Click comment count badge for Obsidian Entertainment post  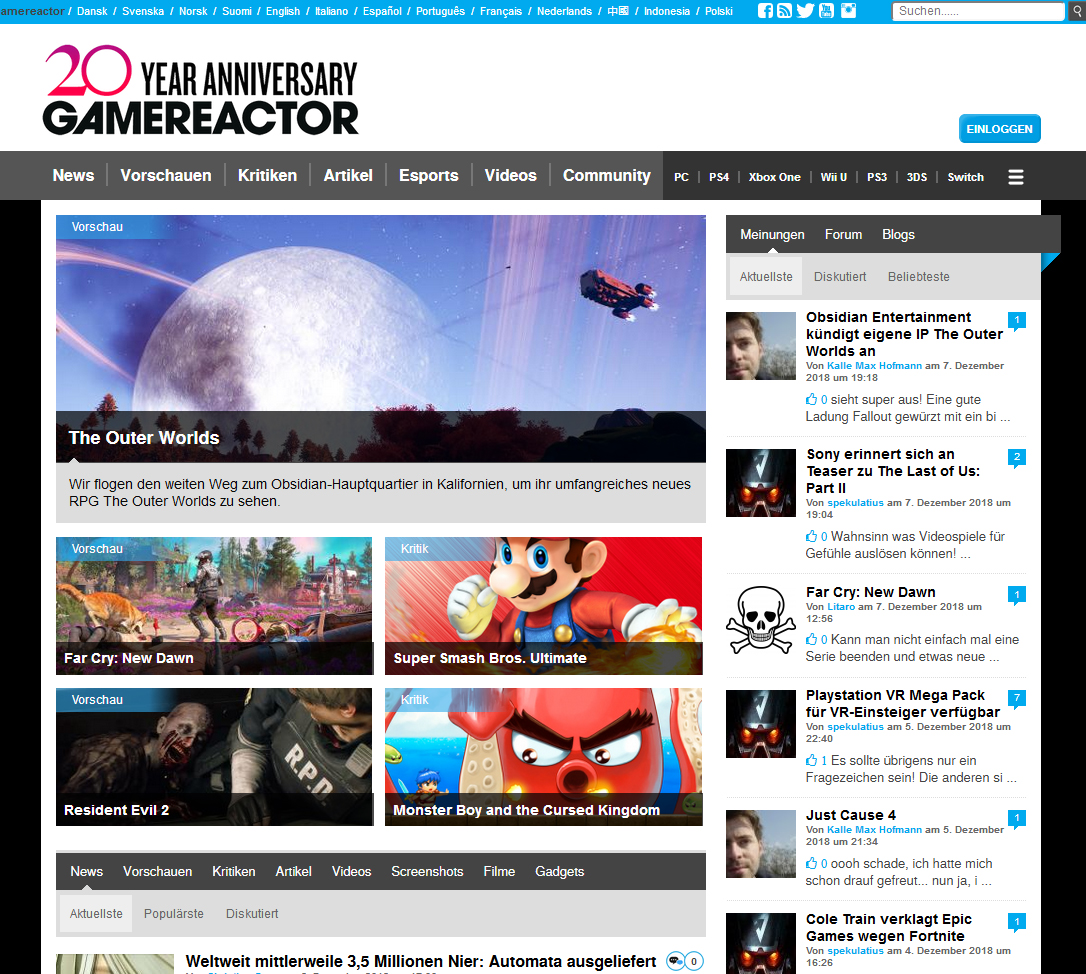1017,321
